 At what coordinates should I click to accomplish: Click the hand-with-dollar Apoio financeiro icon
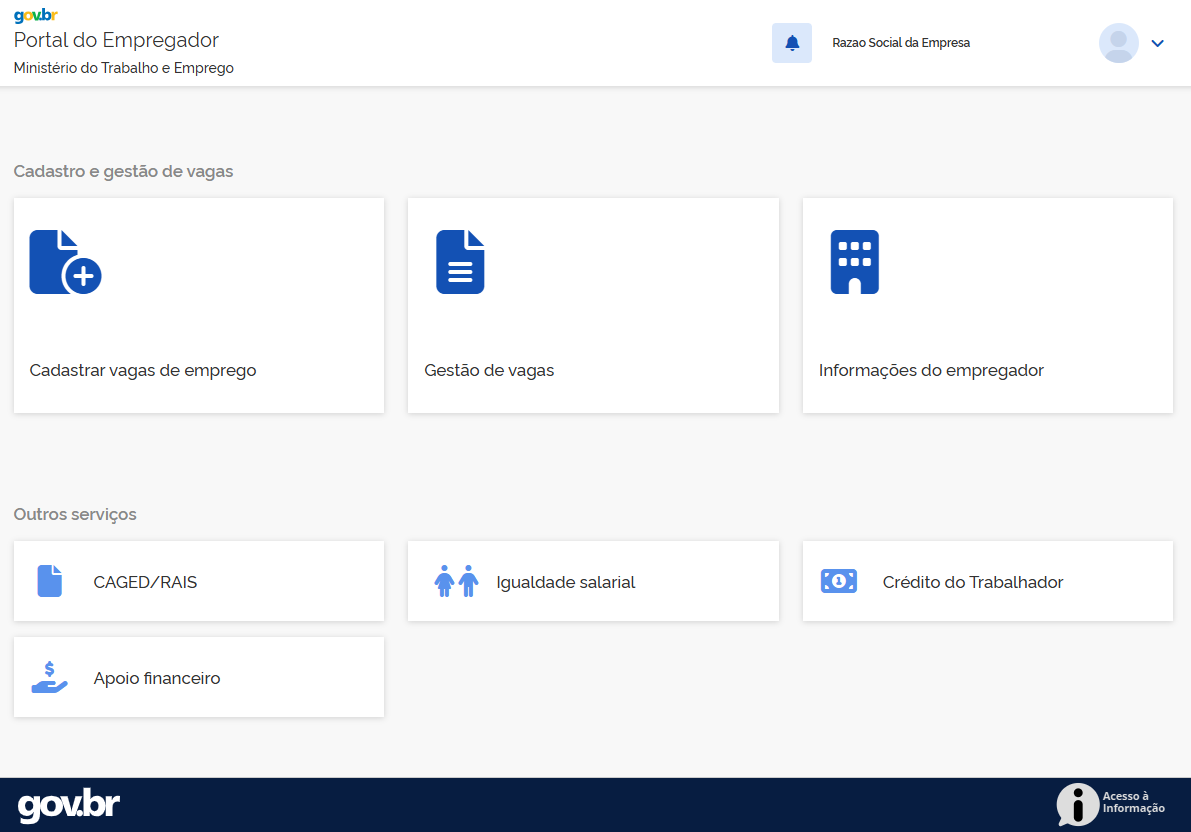click(49, 677)
